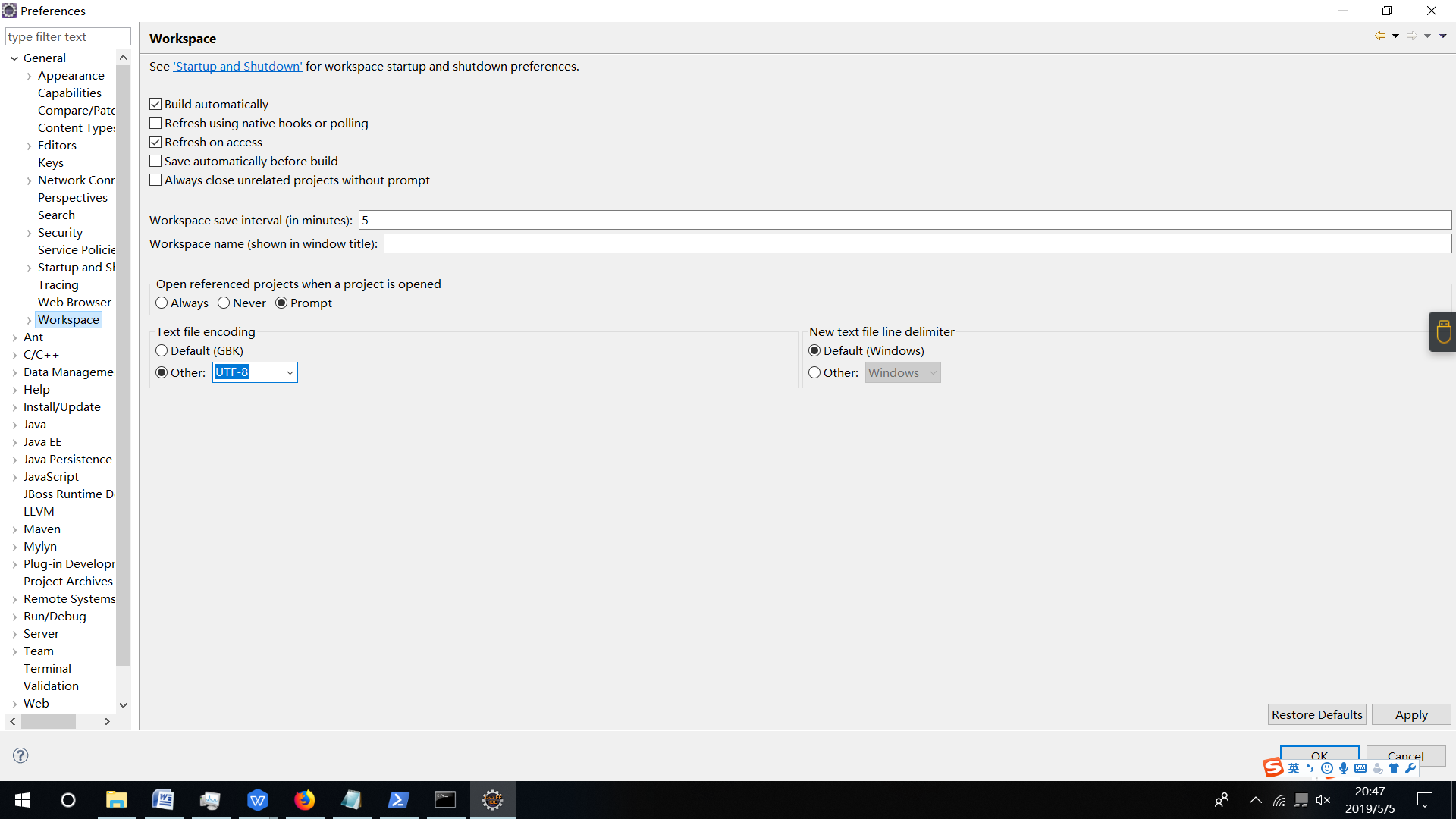Click the tree's horizontal scrollbar thumb
Screen dimensions: 1456x819
48,721
